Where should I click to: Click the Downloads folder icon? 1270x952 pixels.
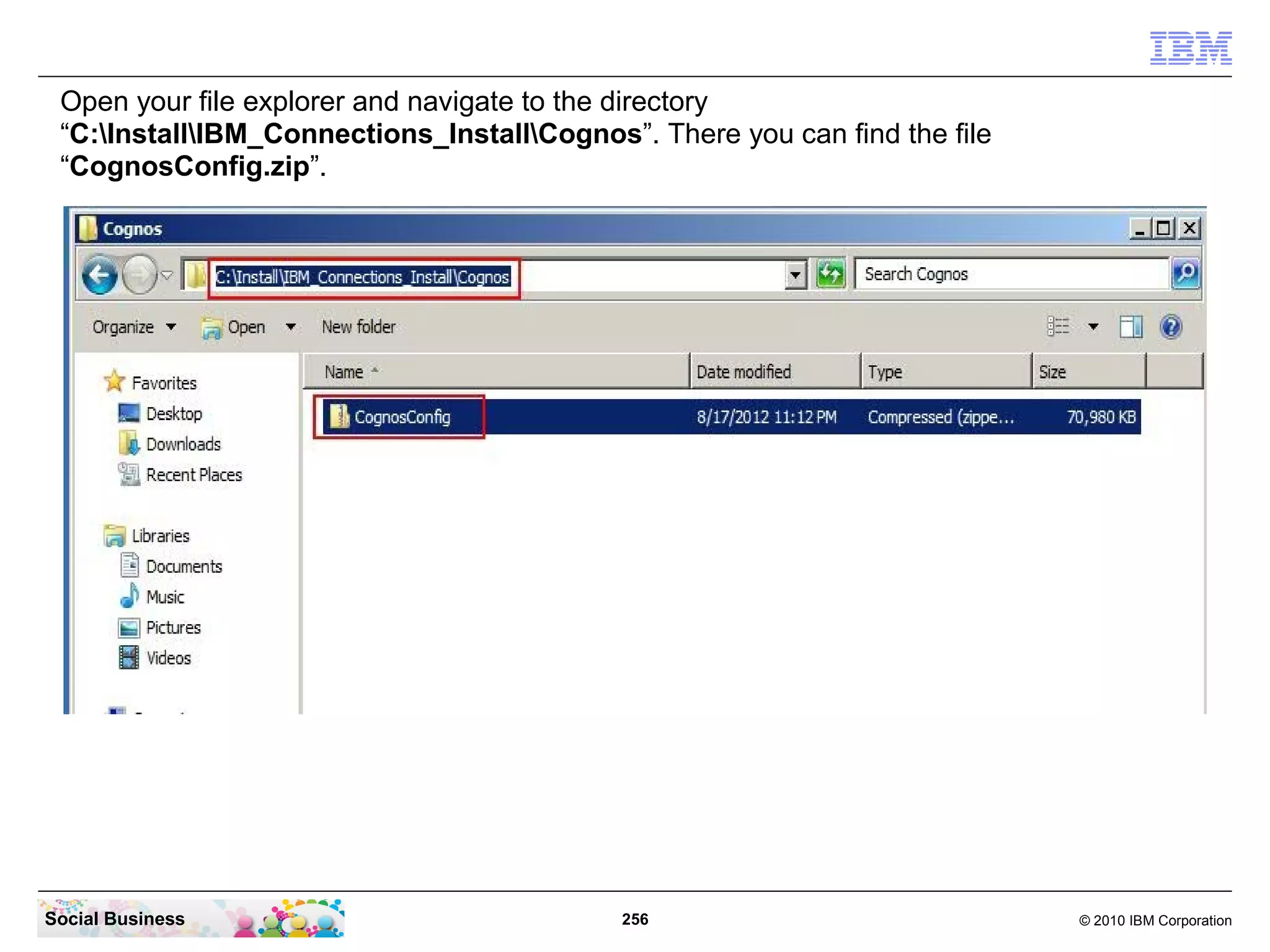(129, 443)
